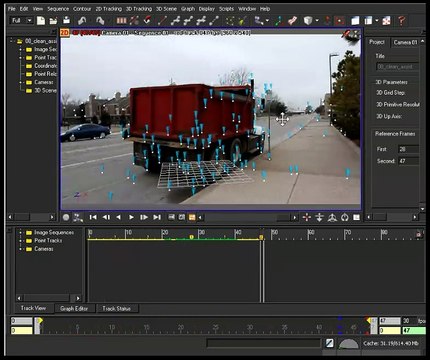Select the Project properties tab
This screenshot has width=430, height=360.
[377, 42]
